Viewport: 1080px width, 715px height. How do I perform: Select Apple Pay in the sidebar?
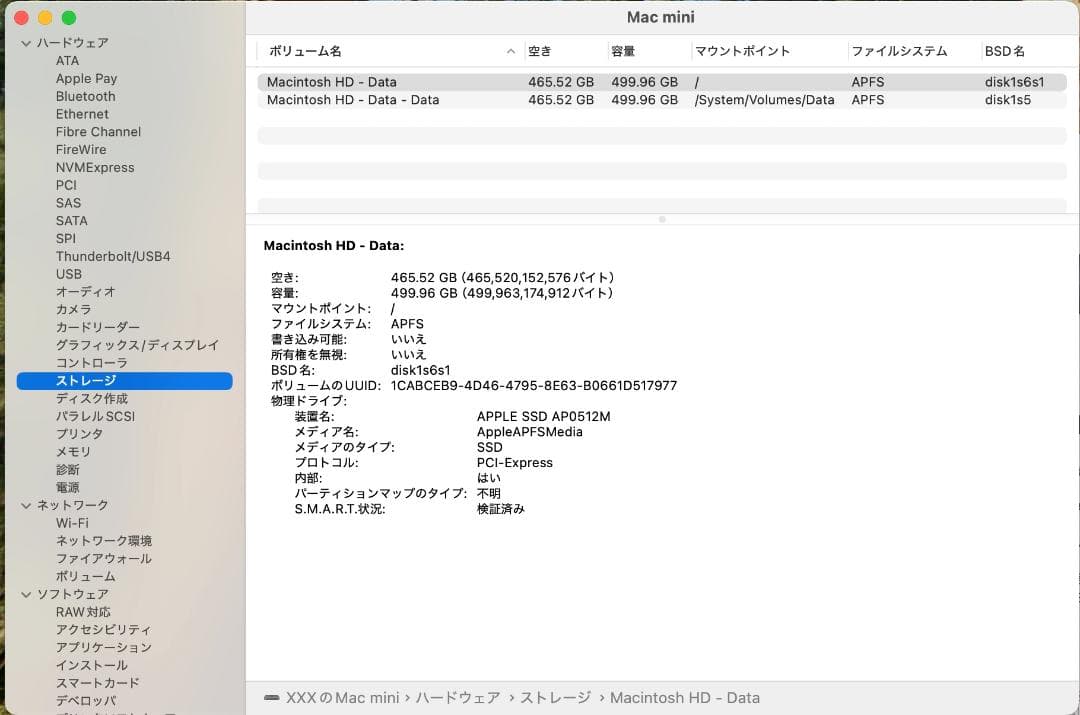click(x=86, y=79)
